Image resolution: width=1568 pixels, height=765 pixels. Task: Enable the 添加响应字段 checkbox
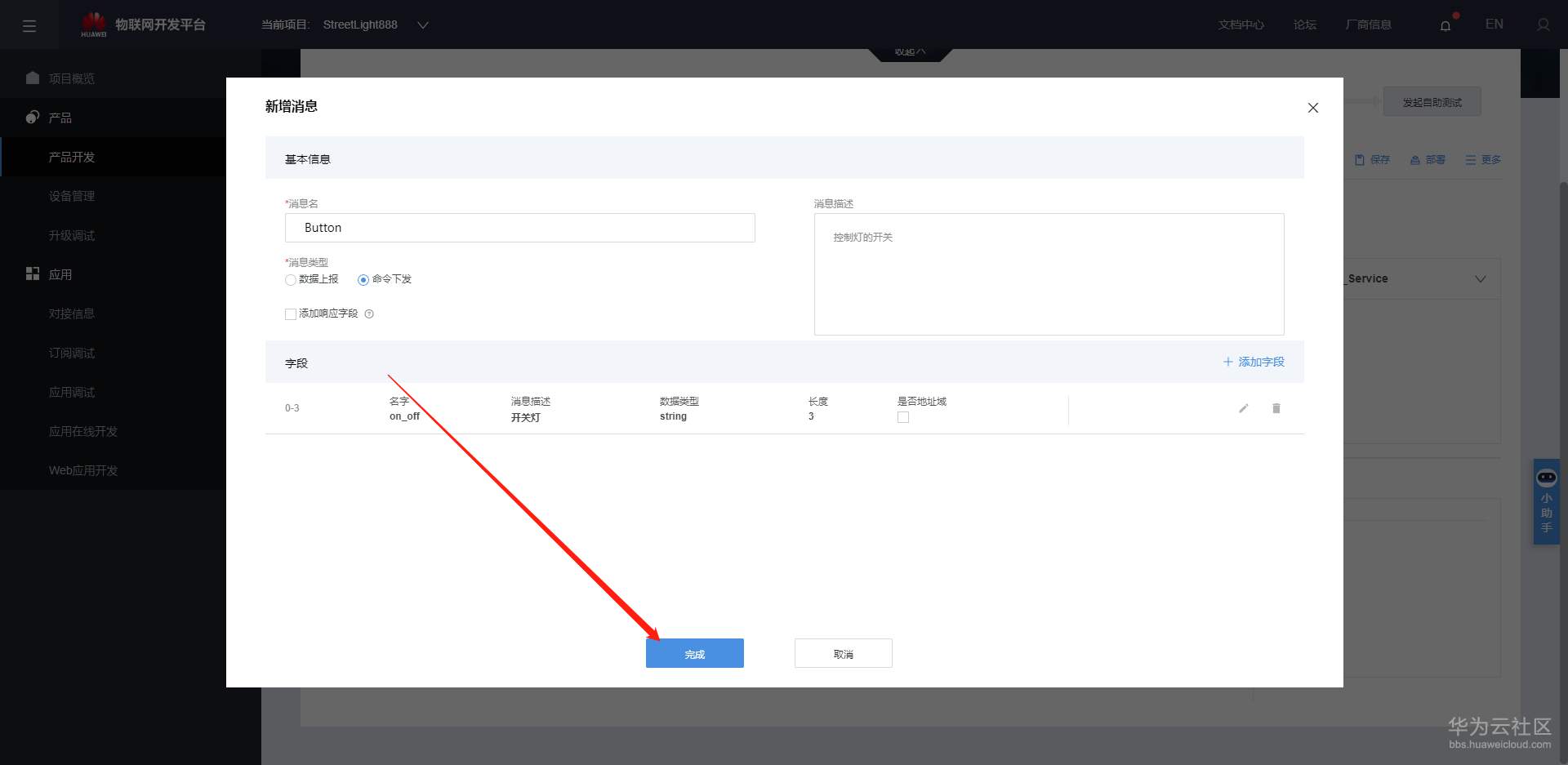click(291, 314)
